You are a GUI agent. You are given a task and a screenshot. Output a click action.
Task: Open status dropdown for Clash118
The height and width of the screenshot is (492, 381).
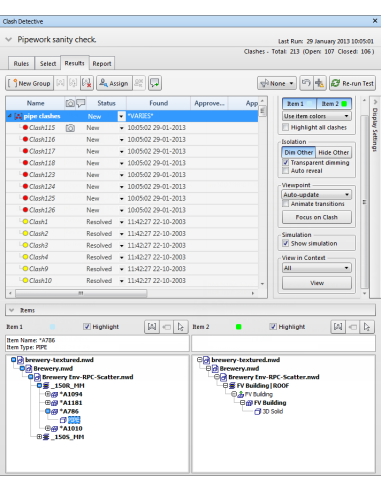point(121,163)
